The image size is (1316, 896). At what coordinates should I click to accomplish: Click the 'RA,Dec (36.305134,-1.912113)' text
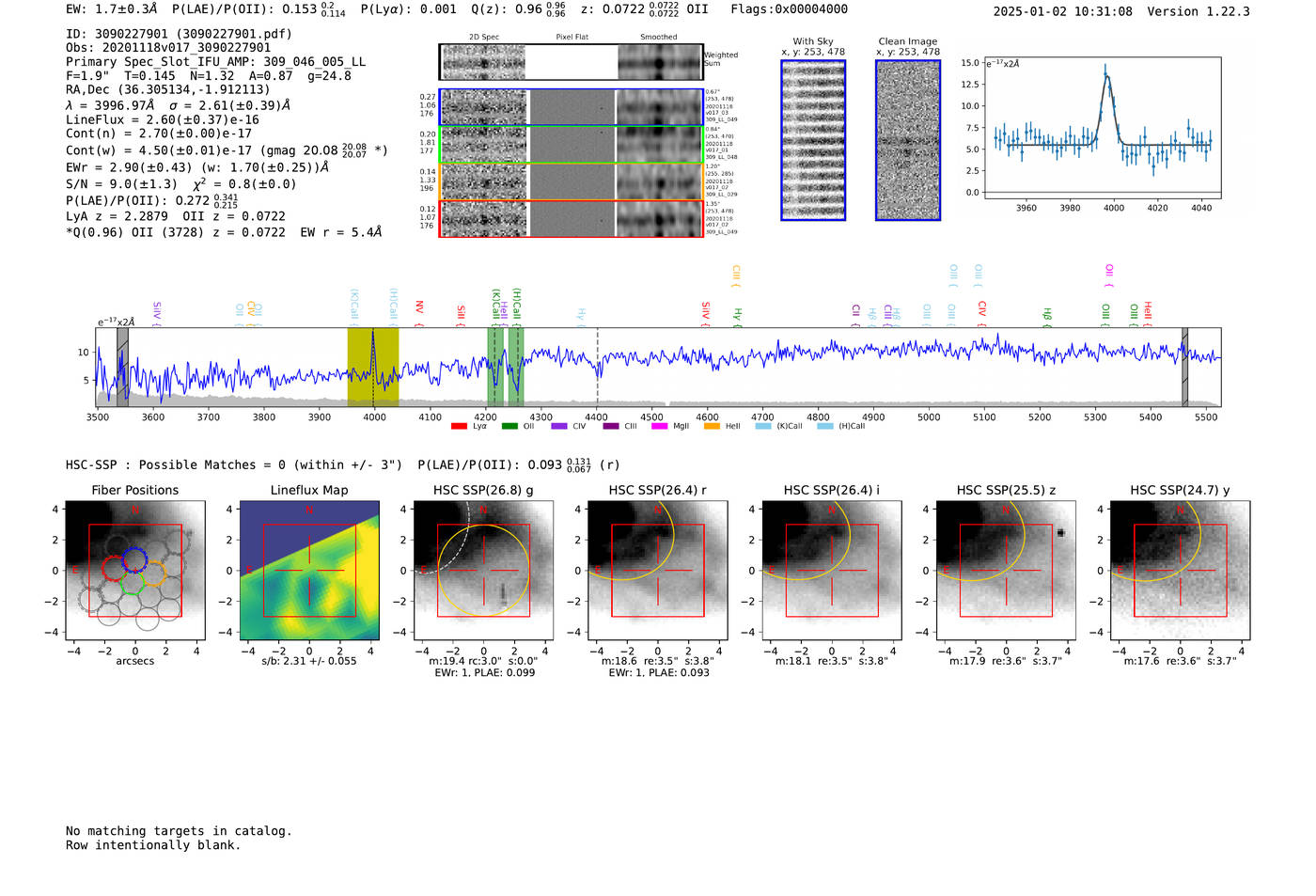pyautogui.click(x=167, y=89)
